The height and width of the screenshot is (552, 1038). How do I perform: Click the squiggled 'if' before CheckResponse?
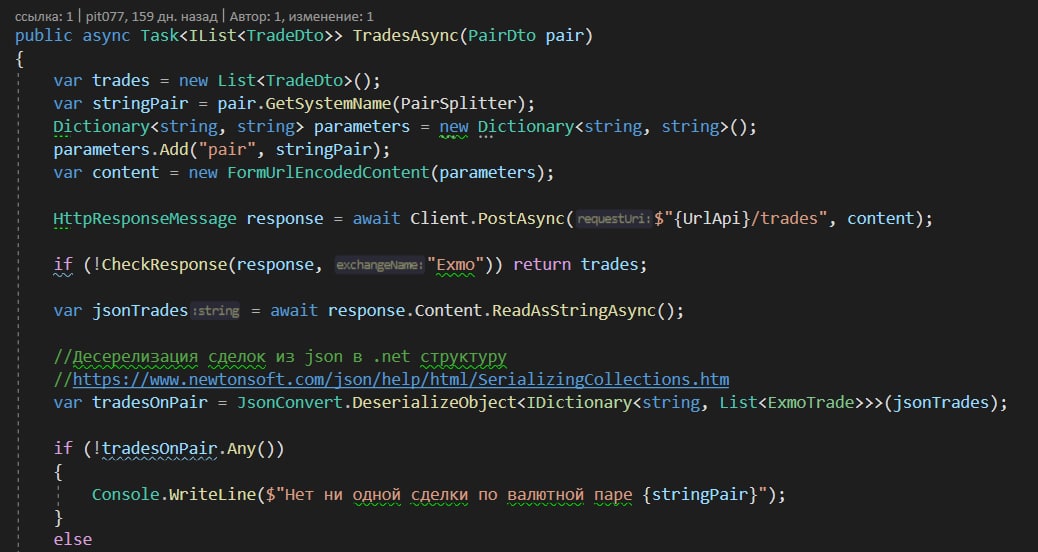(x=63, y=265)
